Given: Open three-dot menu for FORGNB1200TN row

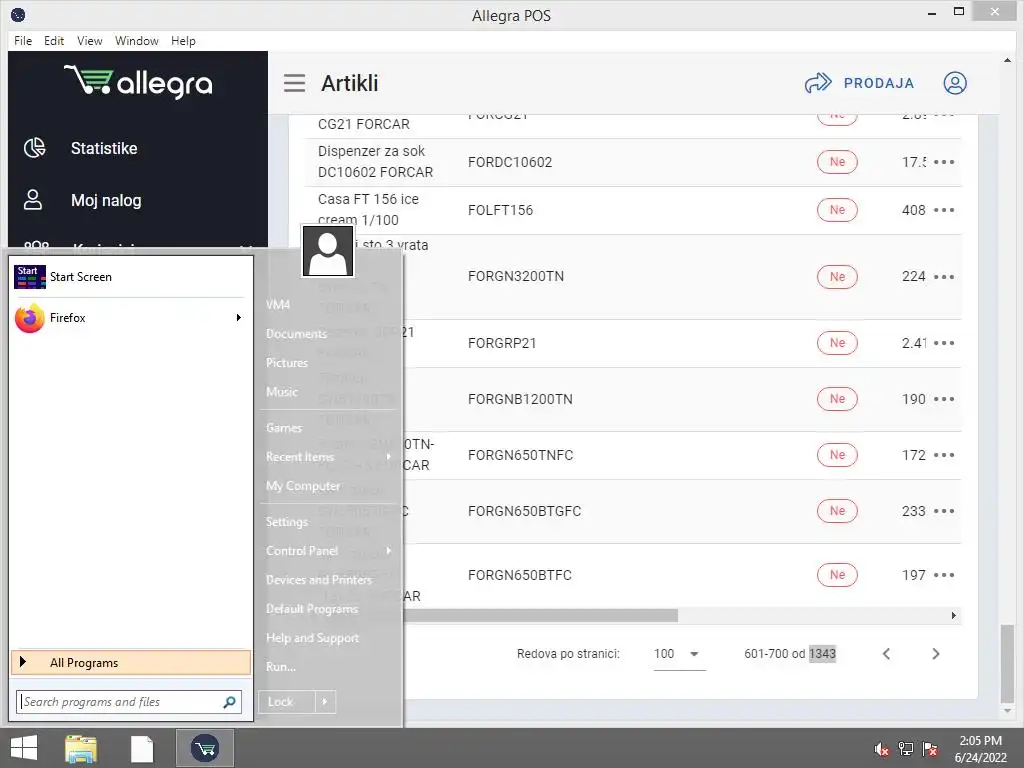Looking at the screenshot, I should [944, 399].
